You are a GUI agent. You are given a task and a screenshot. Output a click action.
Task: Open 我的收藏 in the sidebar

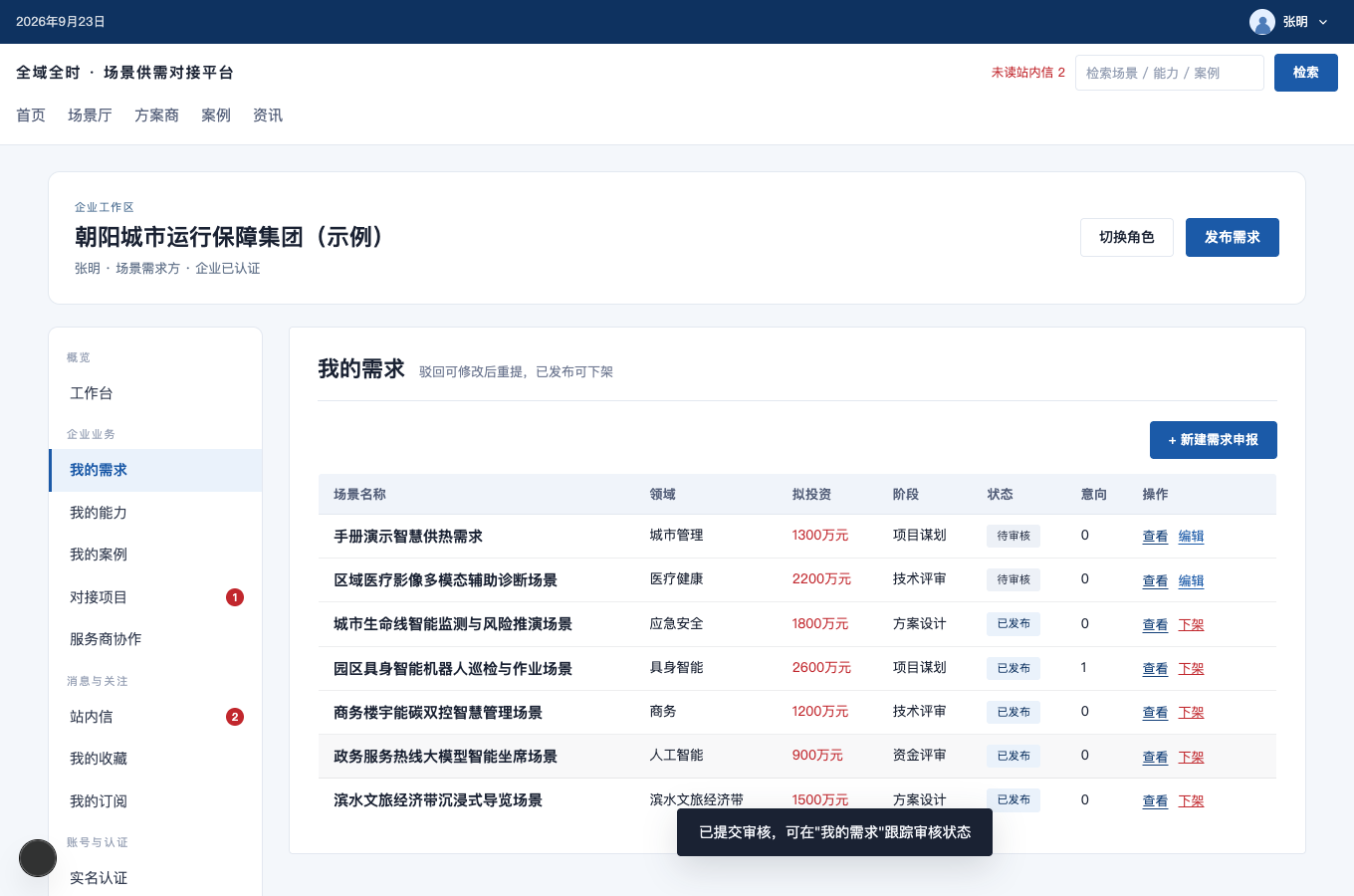(x=155, y=759)
